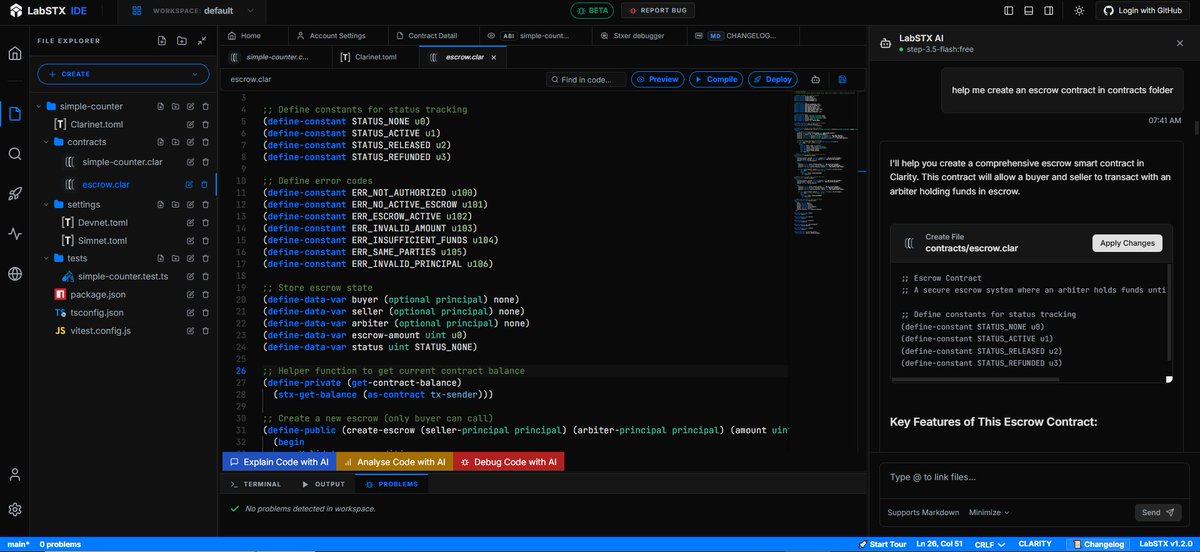The image size is (1200, 552).
Task: Click Analyse Code with AI
Action: coord(394,462)
